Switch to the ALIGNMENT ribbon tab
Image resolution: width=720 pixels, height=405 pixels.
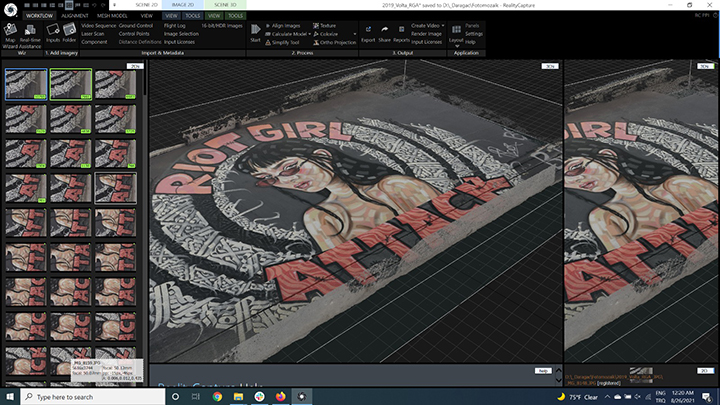coord(74,16)
